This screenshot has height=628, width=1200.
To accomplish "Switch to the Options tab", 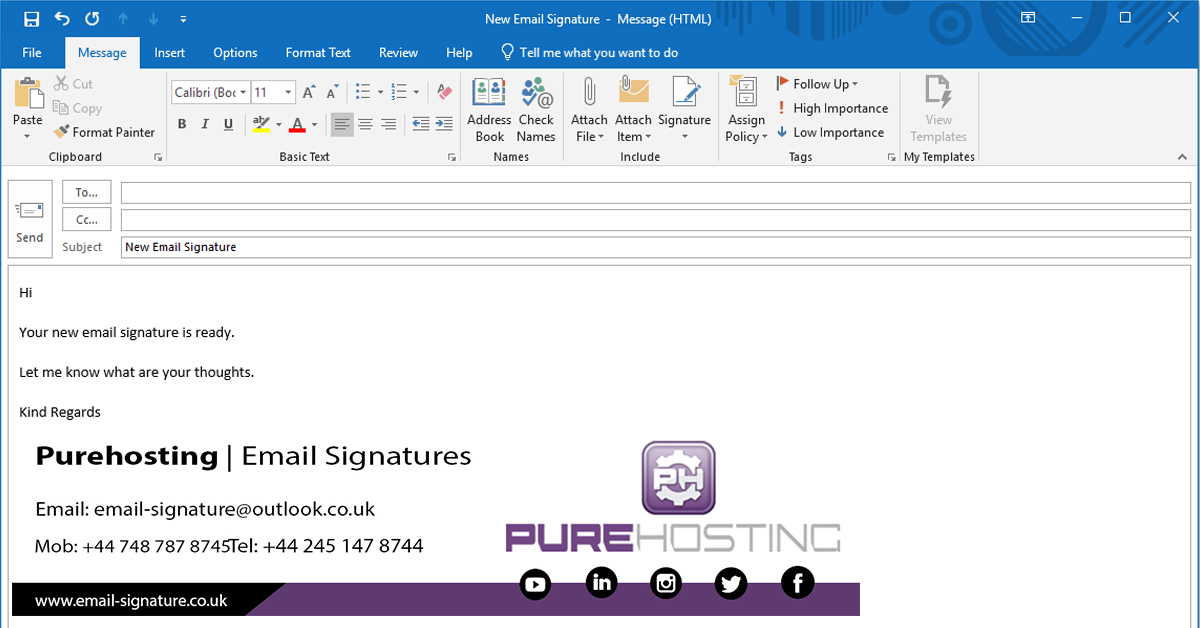I will 235,53.
